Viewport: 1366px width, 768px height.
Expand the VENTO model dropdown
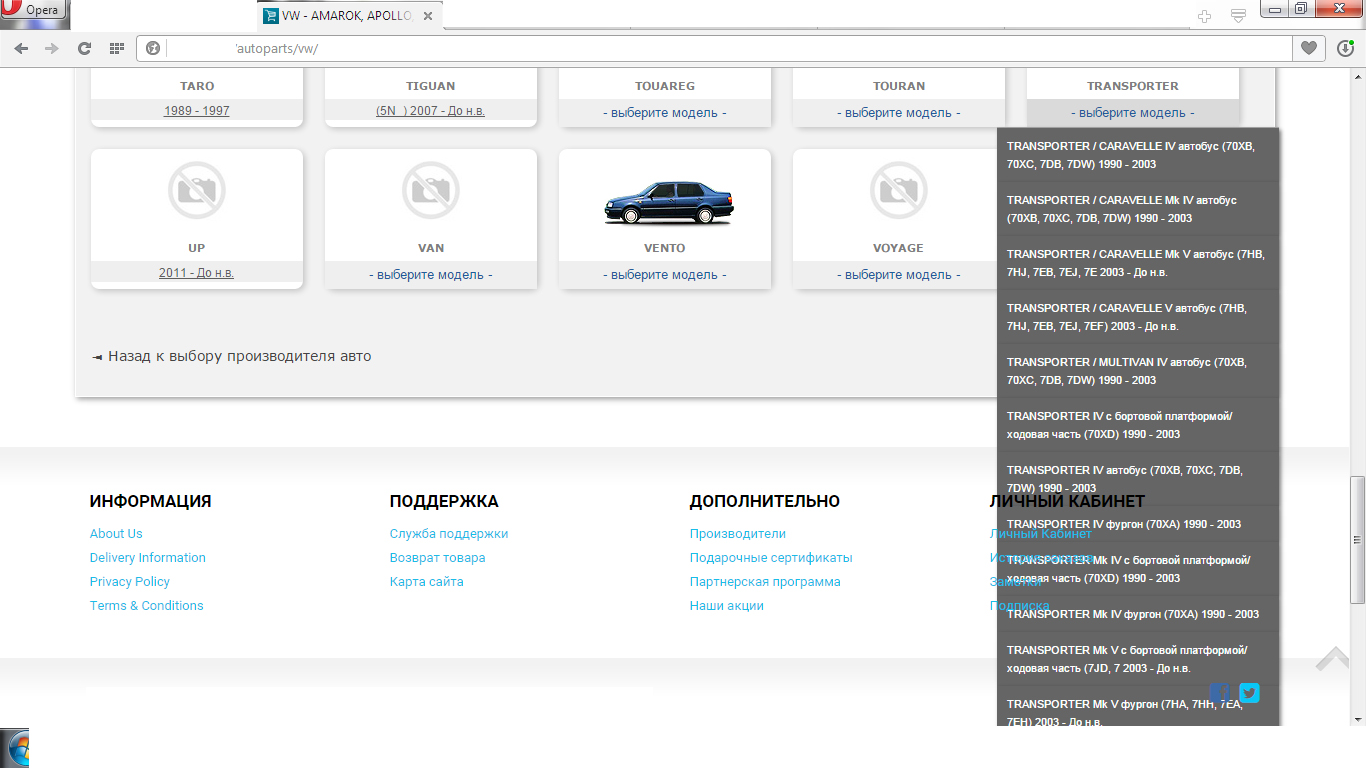click(664, 275)
